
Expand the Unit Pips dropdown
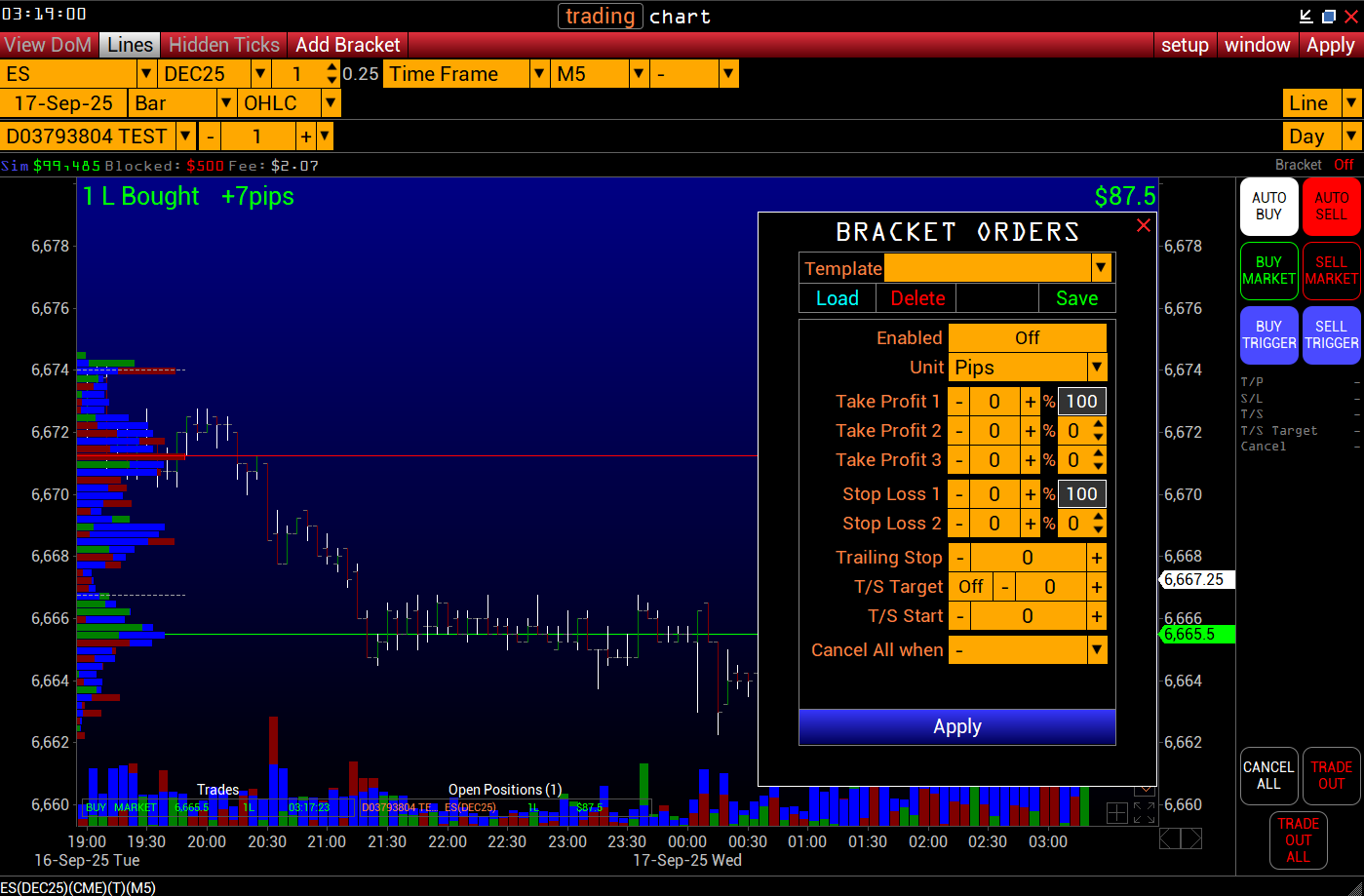1097,368
